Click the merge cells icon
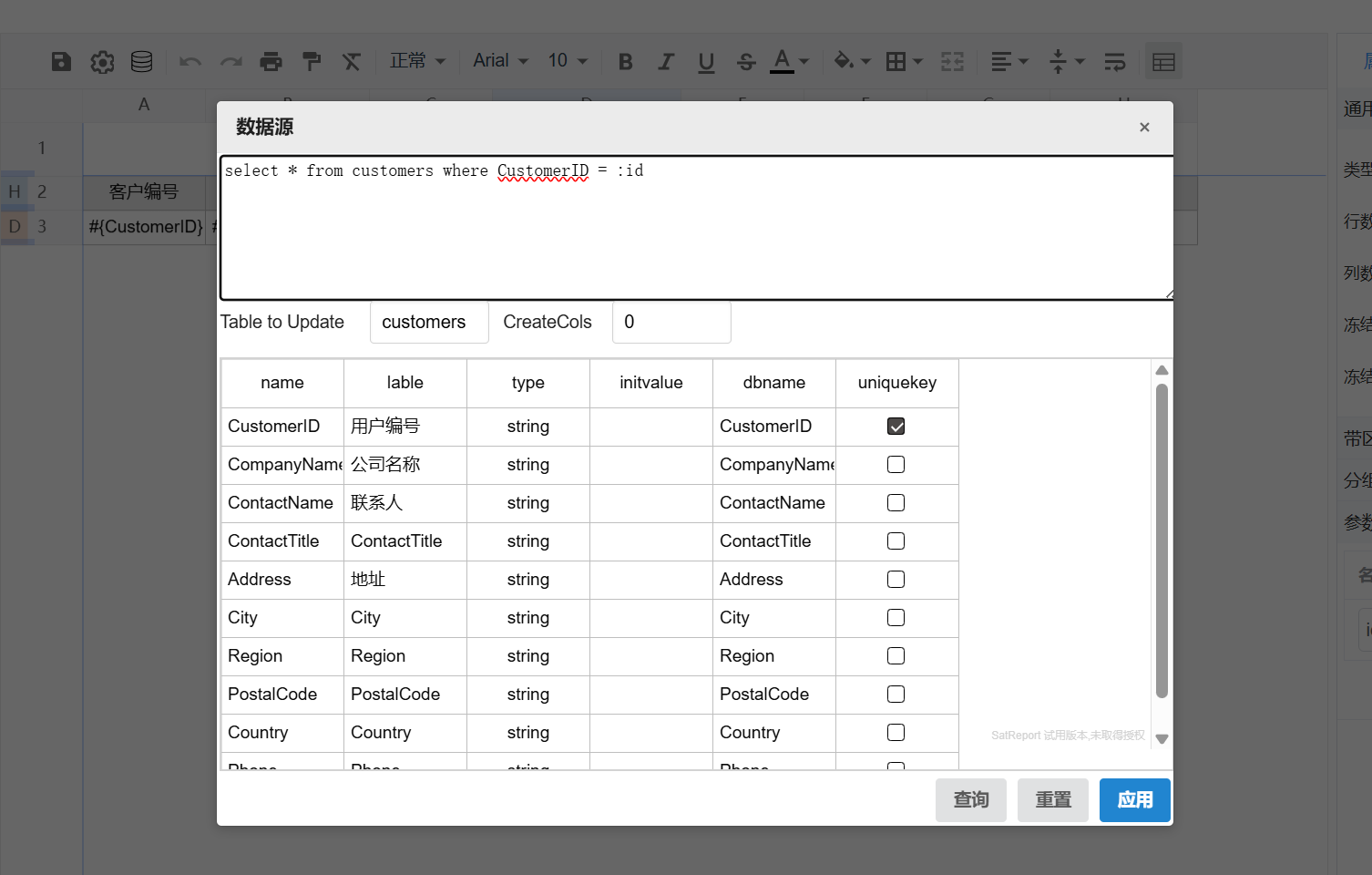 (952, 61)
